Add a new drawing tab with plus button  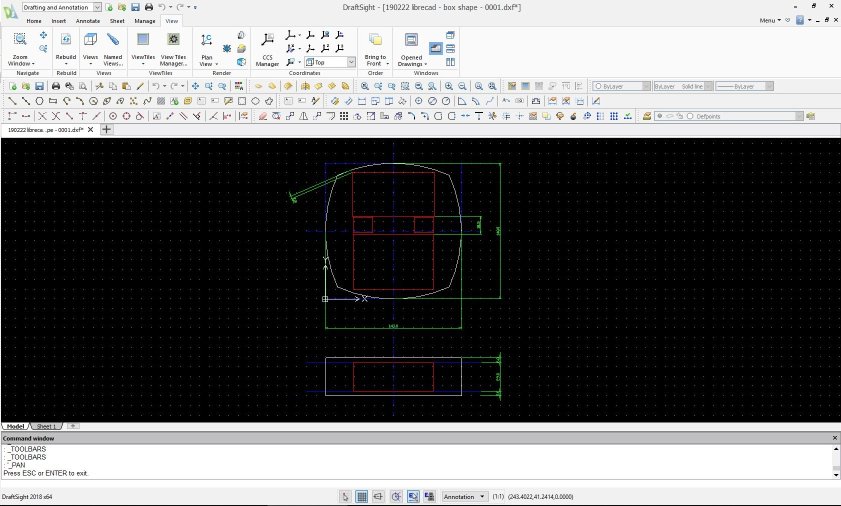tap(106, 129)
